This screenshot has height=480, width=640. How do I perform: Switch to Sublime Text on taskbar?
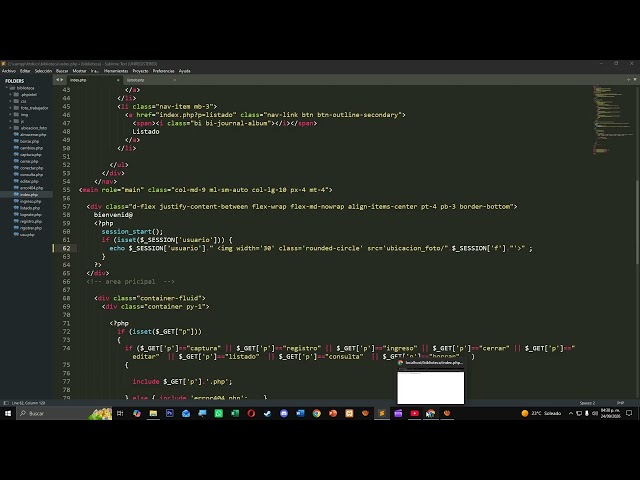tap(382, 413)
